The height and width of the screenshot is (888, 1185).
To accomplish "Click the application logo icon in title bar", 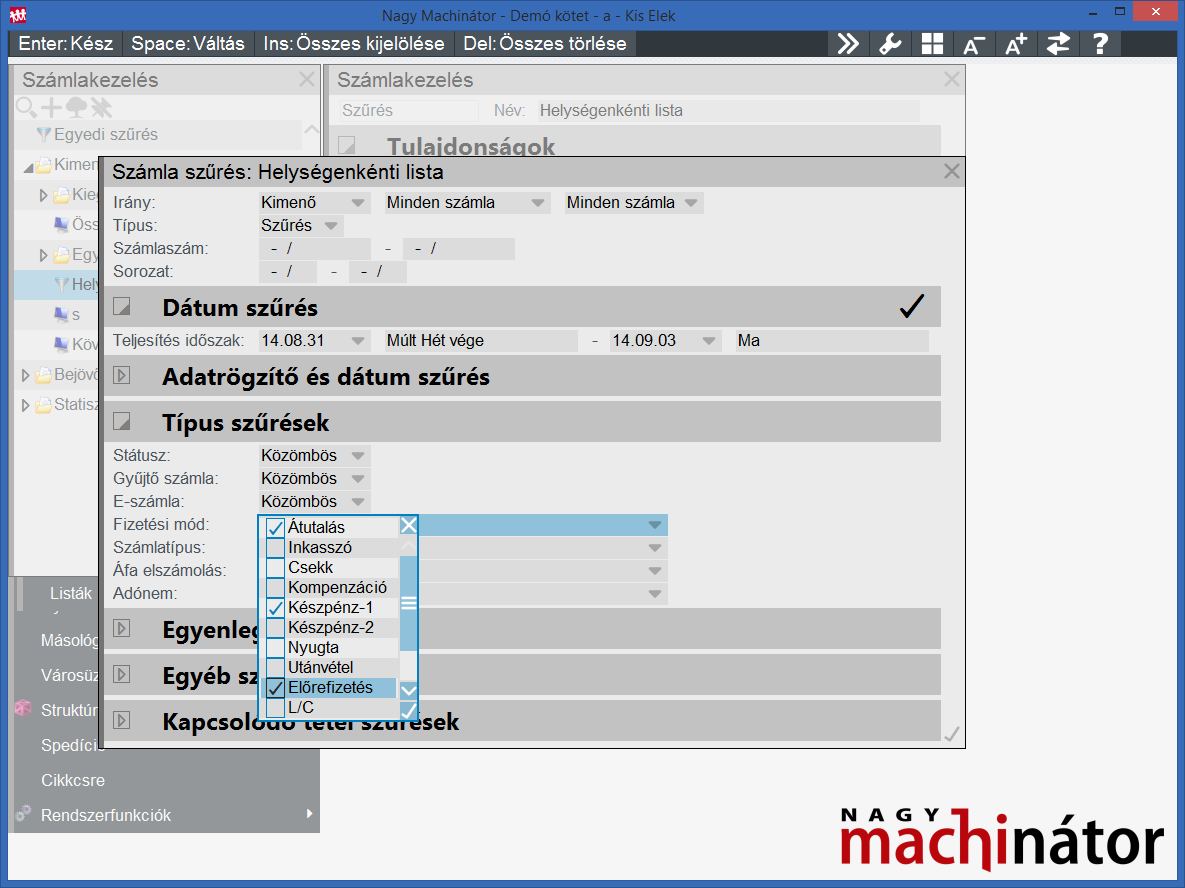I will pos(18,15).
